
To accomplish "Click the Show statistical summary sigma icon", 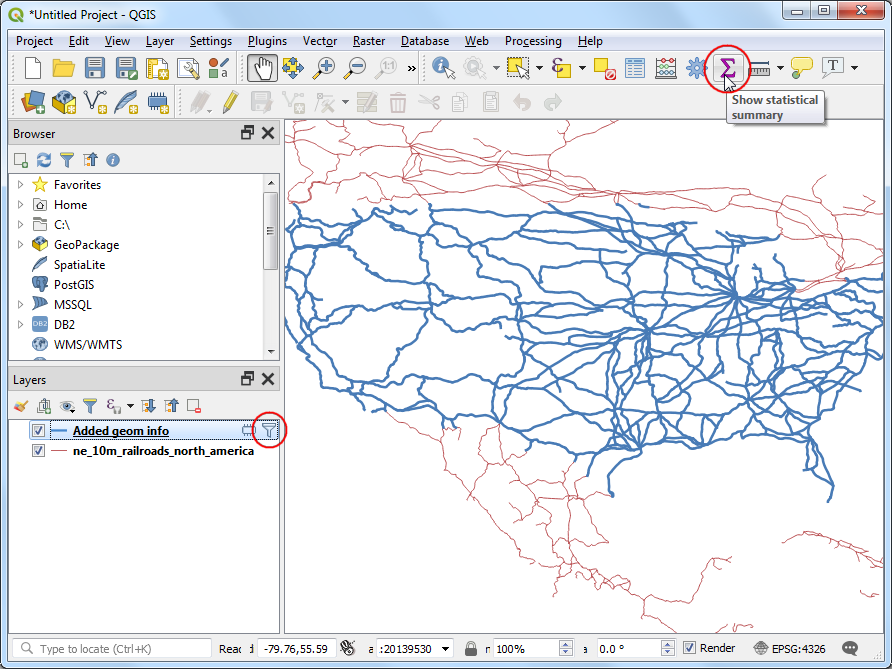I will tap(727, 68).
